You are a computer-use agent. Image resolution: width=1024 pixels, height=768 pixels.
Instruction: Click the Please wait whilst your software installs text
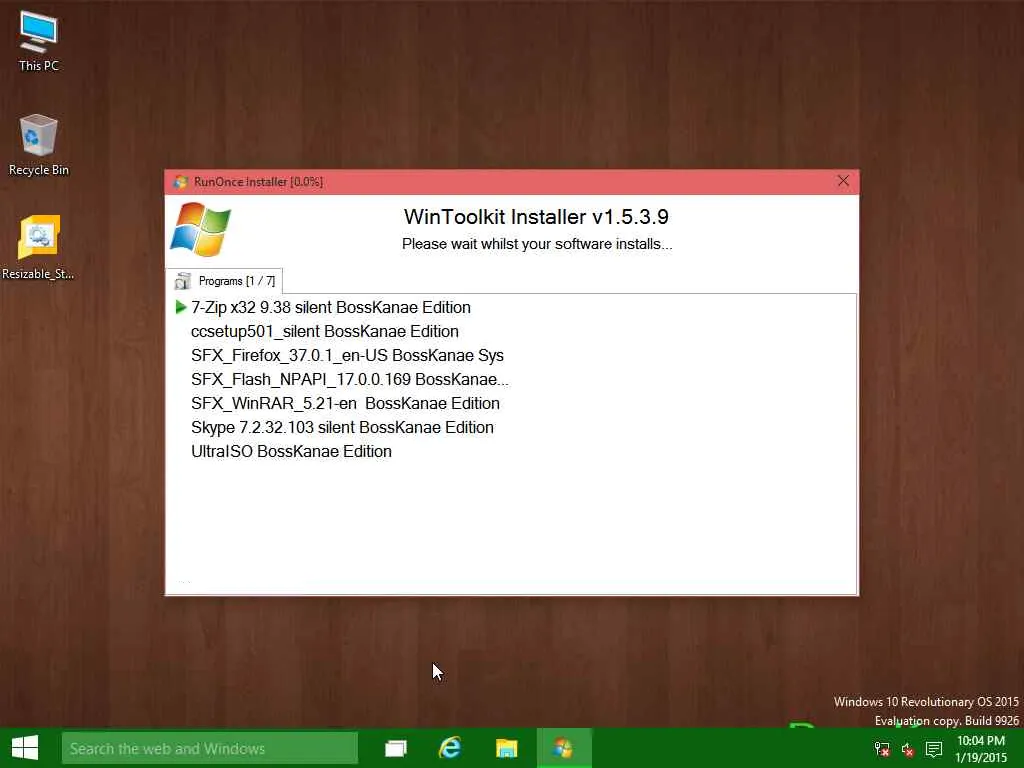pos(537,244)
